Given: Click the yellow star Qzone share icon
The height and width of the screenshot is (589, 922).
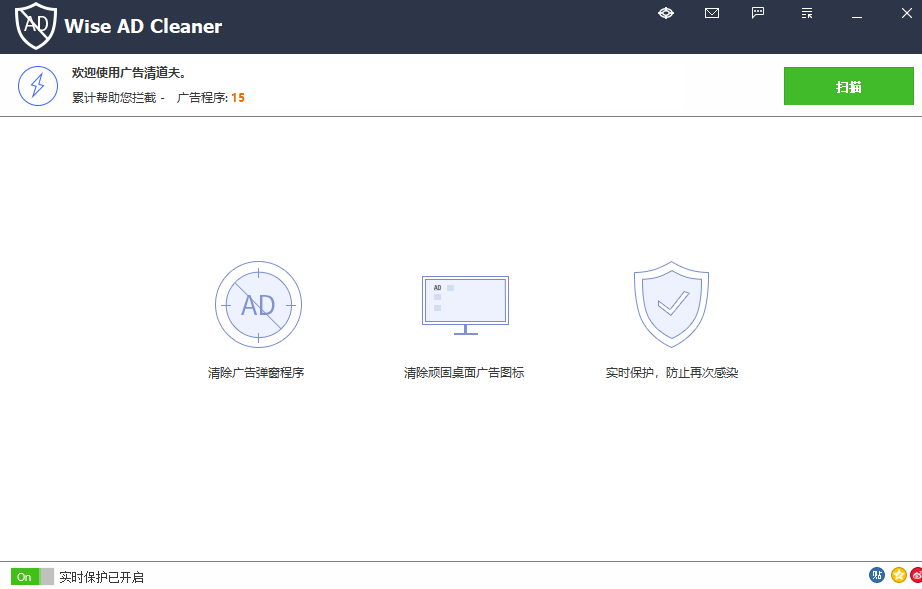Looking at the screenshot, I should [x=898, y=575].
